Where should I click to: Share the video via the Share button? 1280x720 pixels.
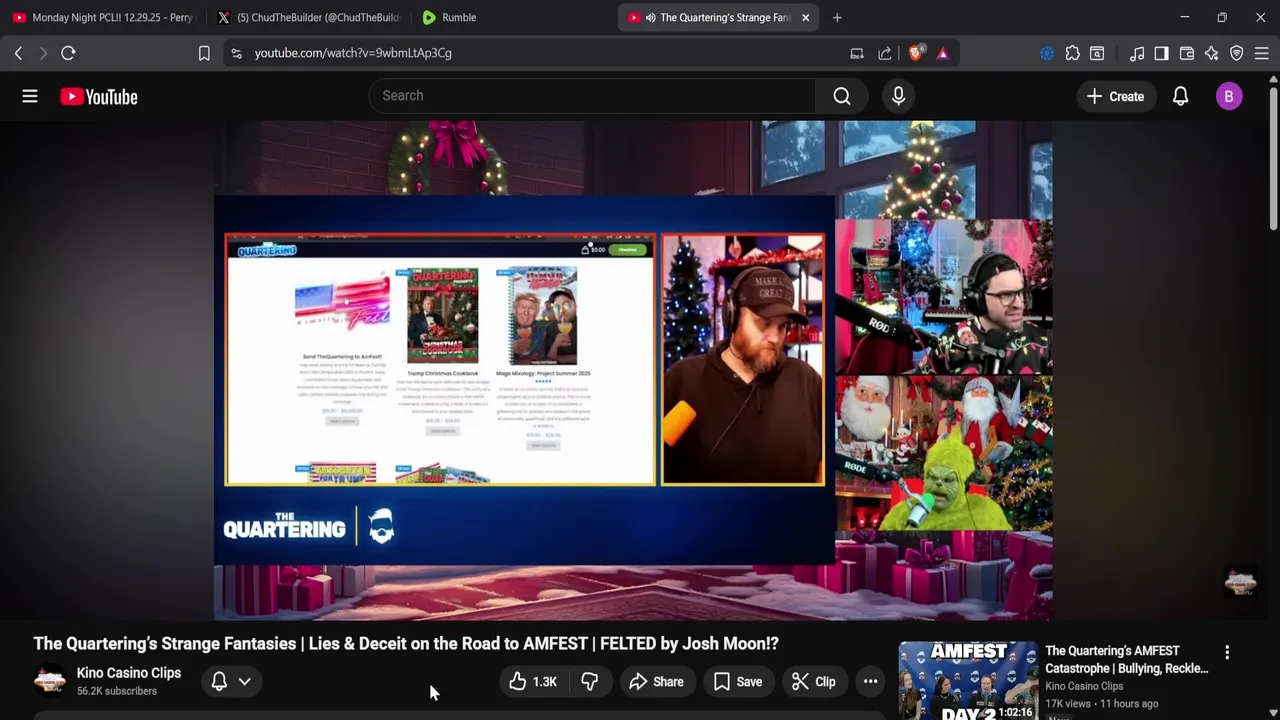[x=656, y=682]
